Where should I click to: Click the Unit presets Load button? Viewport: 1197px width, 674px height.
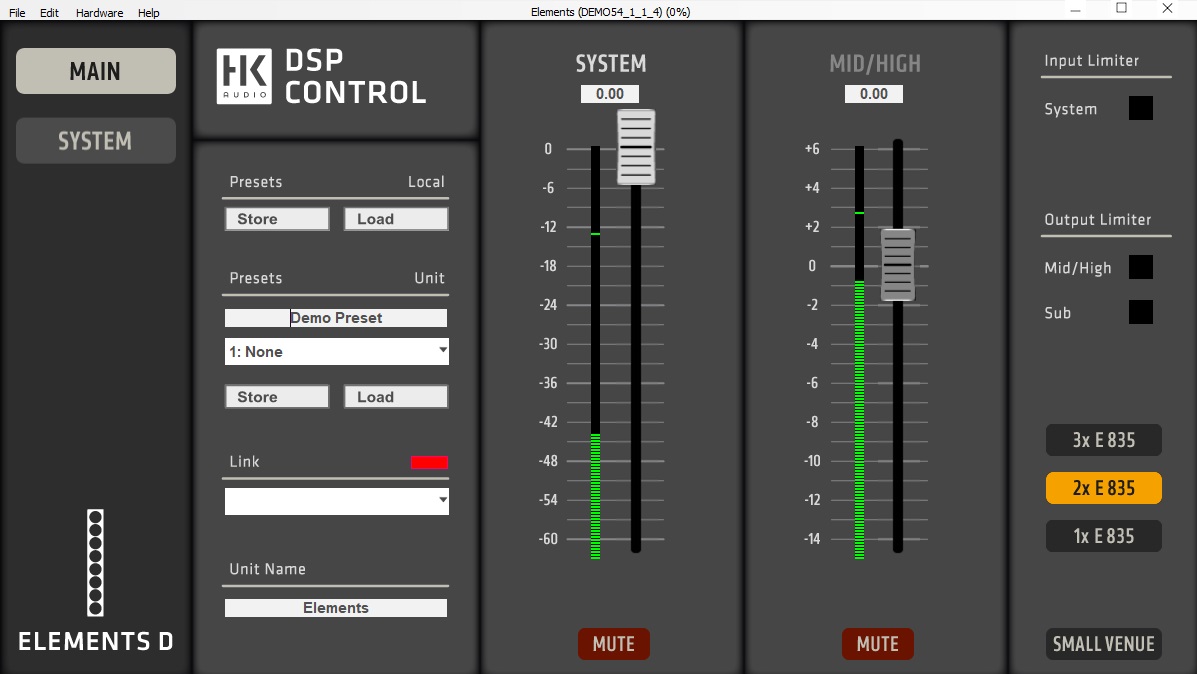click(396, 397)
